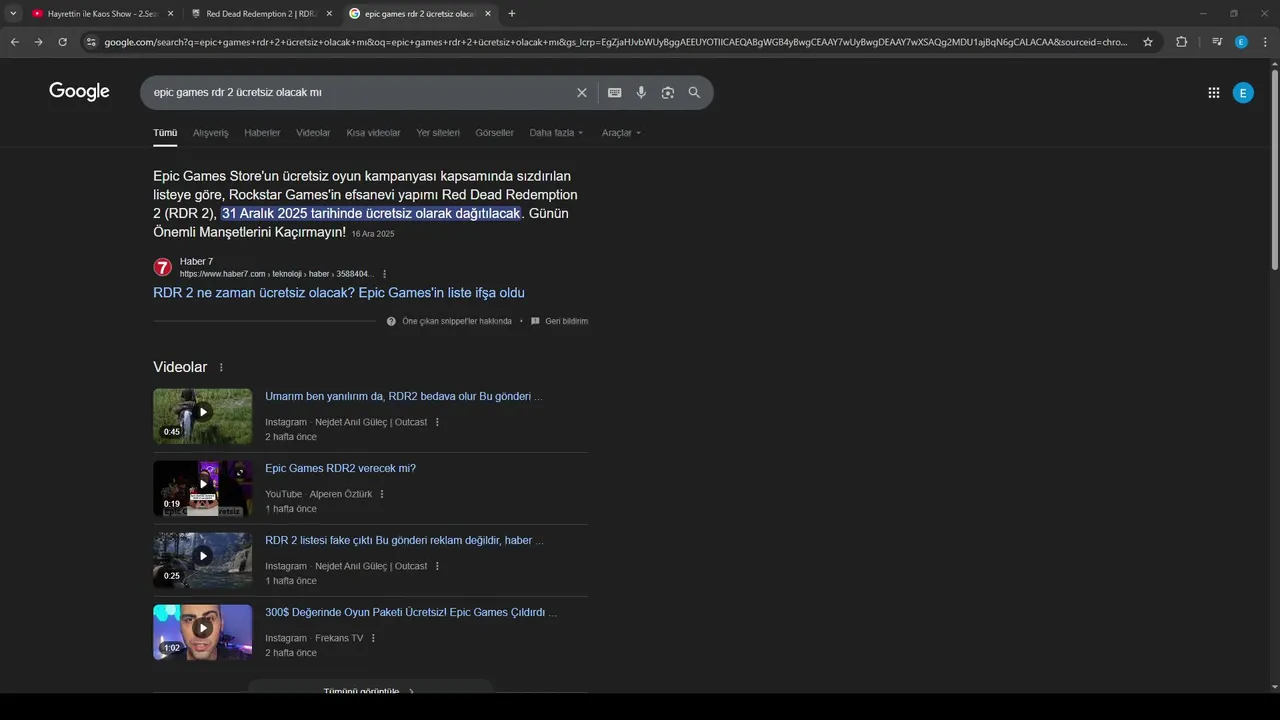
Task: Expand the Araçlar dropdown
Action: point(621,133)
